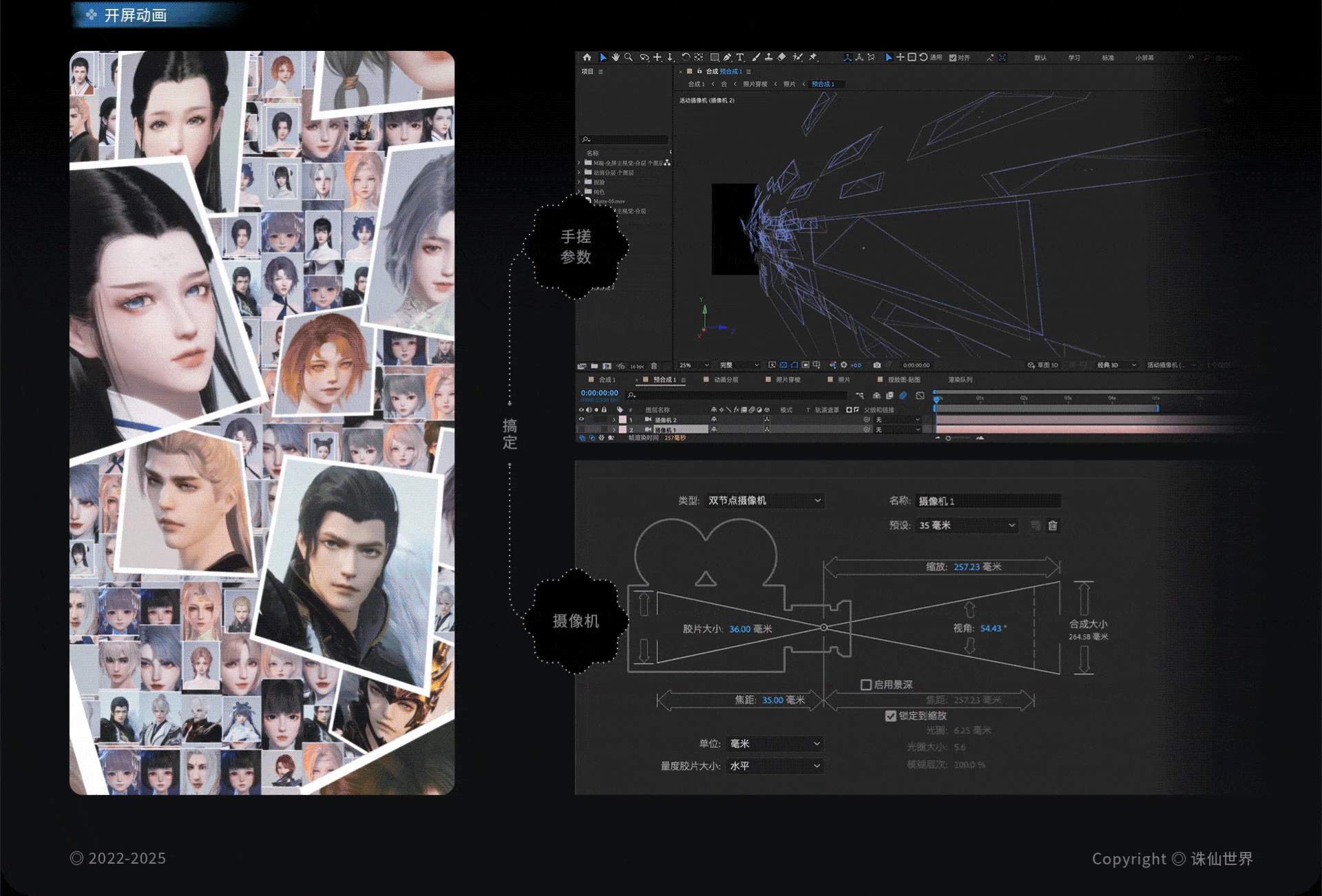Take a snapshot with the camera icon
Screen dimensions: 1322x896
[x=877, y=365]
